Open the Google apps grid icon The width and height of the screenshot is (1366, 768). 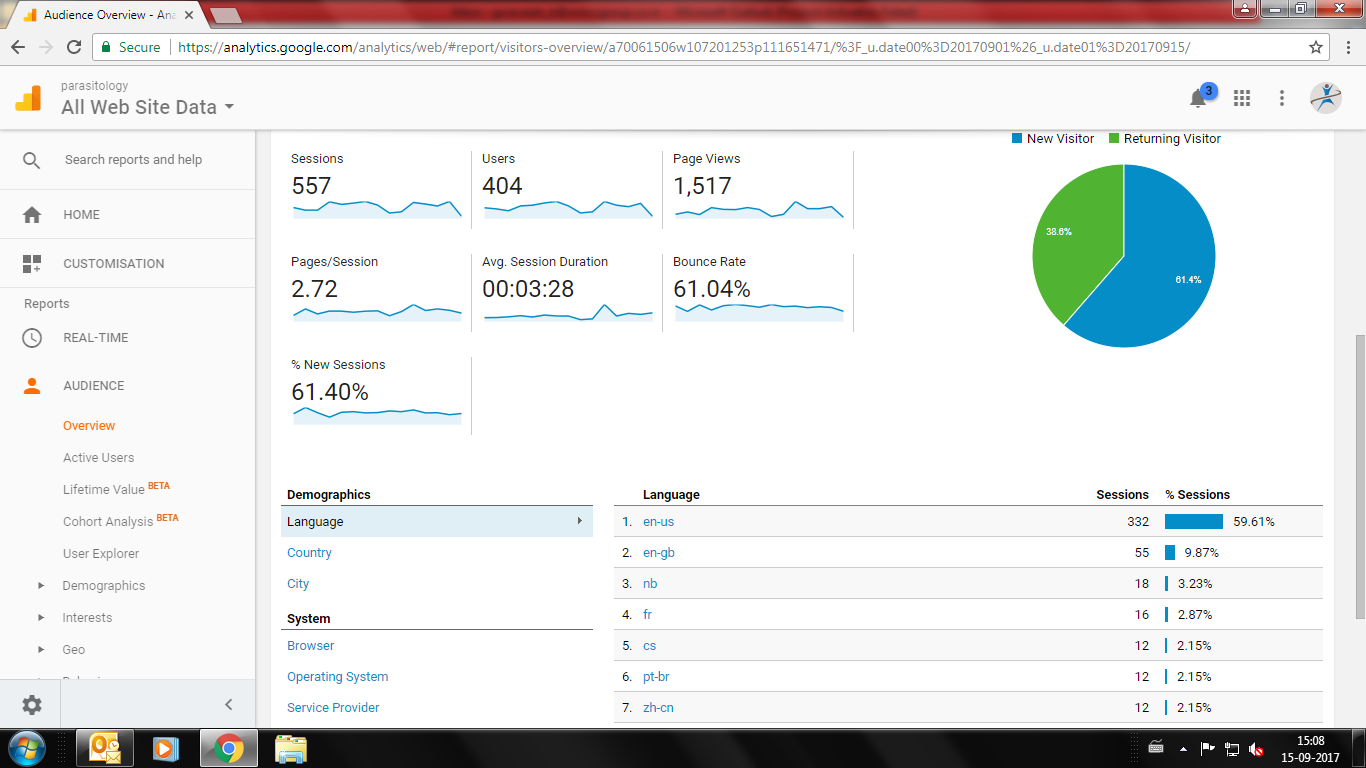point(1242,98)
